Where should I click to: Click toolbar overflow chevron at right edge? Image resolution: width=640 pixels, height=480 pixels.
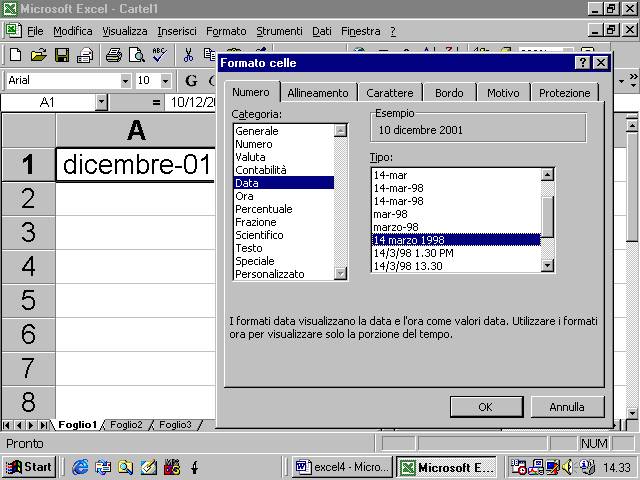tap(633, 79)
